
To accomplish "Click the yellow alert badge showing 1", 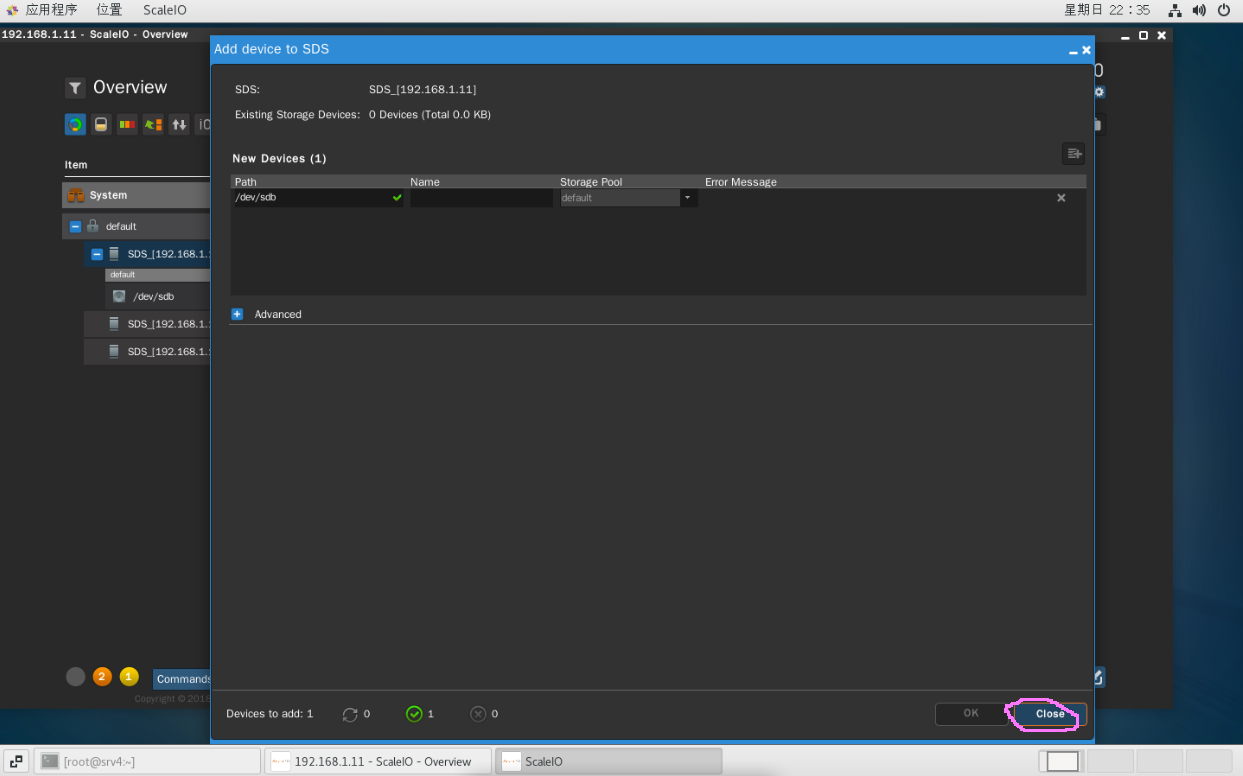I will [x=129, y=677].
